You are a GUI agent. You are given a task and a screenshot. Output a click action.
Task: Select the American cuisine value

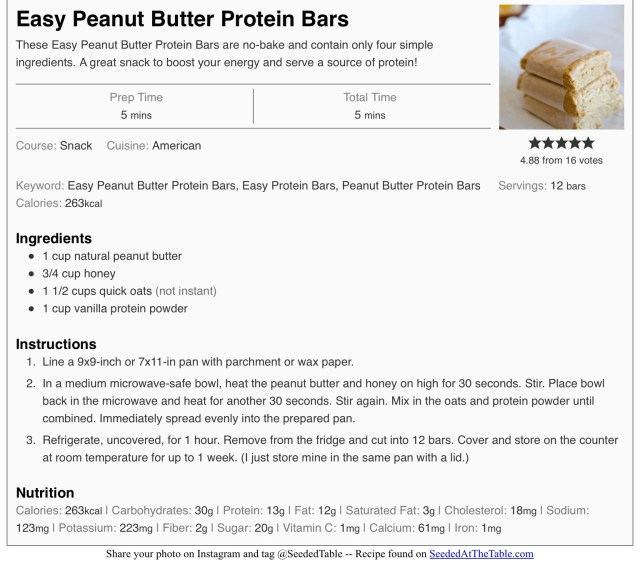point(176,145)
